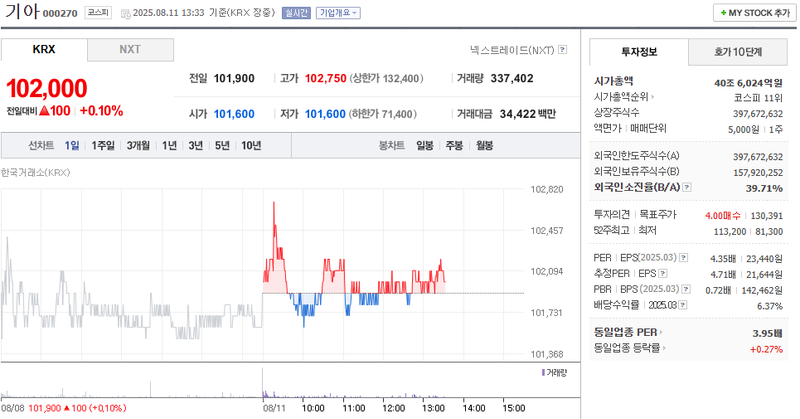The width and height of the screenshot is (800, 419).
Task: Select the 10년 line chart period
Action: pos(252,145)
